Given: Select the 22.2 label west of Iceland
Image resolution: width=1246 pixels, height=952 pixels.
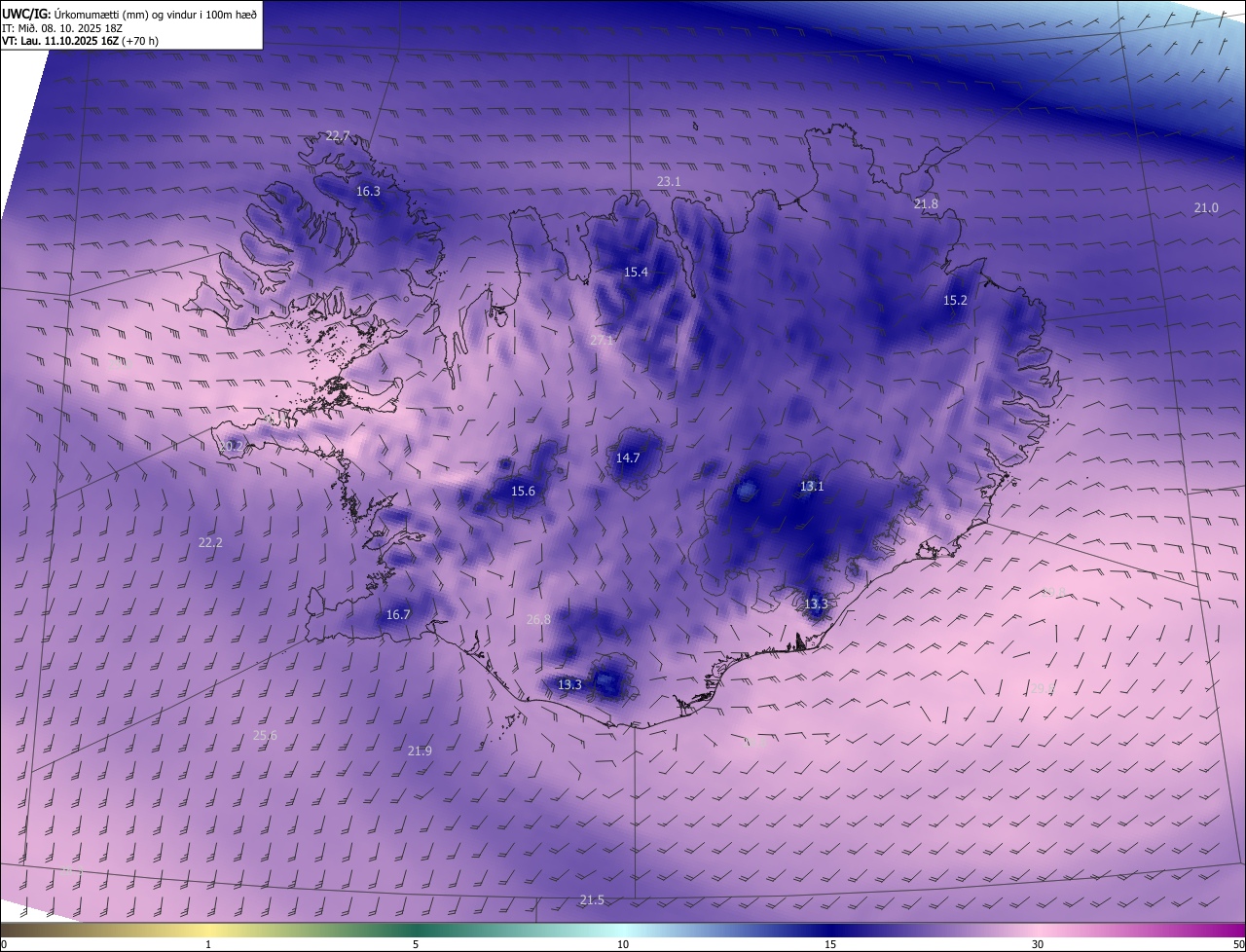Looking at the screenshot, I should tap(210, 542).
